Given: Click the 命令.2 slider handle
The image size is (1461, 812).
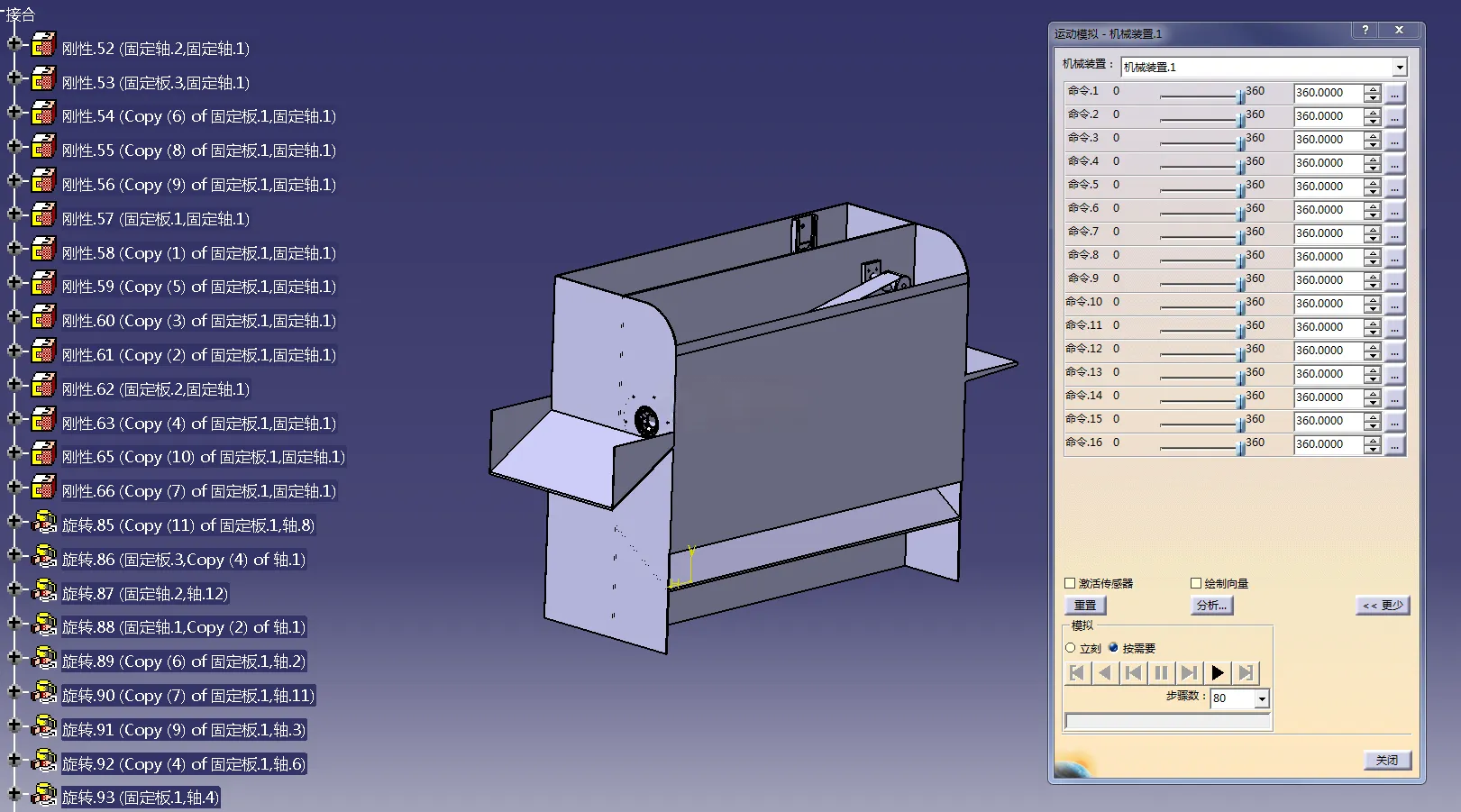Looking at the screenshot, I should [1241, 118].
